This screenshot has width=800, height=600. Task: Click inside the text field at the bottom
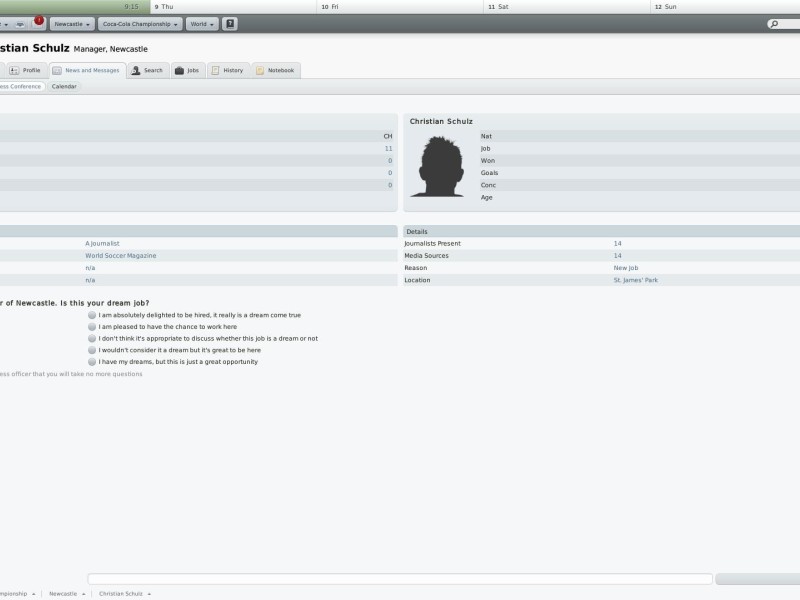[x=400, y=576]
